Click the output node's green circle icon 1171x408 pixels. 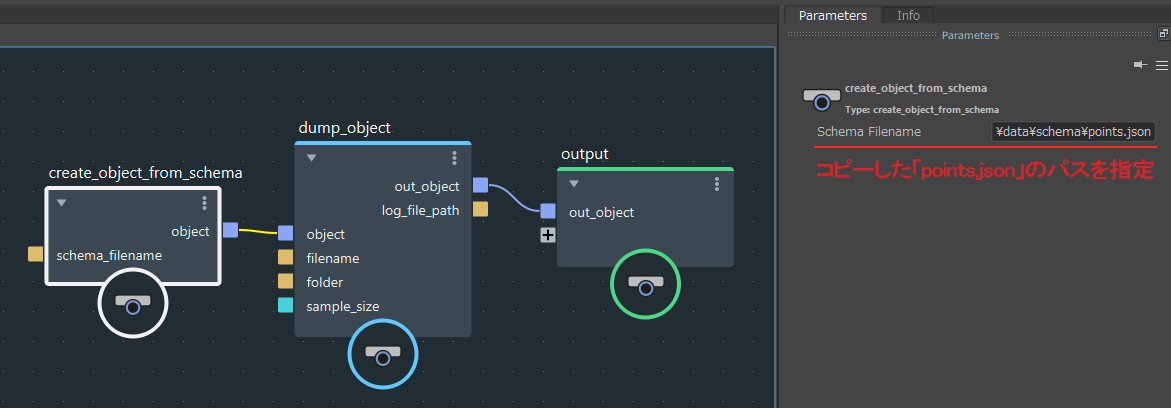point(645,284)
